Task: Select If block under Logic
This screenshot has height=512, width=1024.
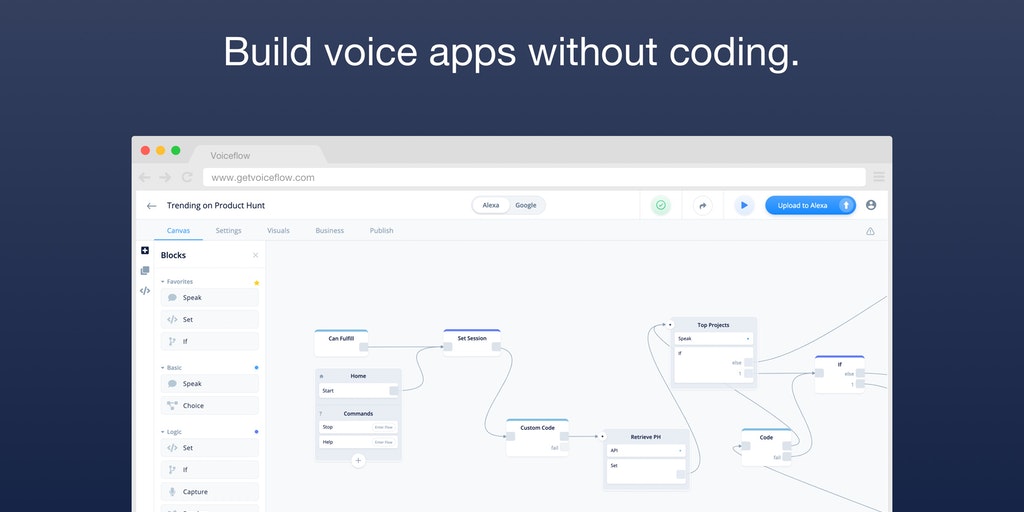Action: pos(210,470)
